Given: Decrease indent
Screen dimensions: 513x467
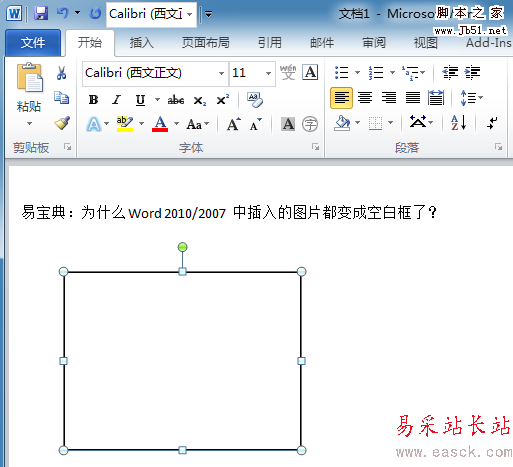Looking at the screenshot, I should (x=450, y=72).
